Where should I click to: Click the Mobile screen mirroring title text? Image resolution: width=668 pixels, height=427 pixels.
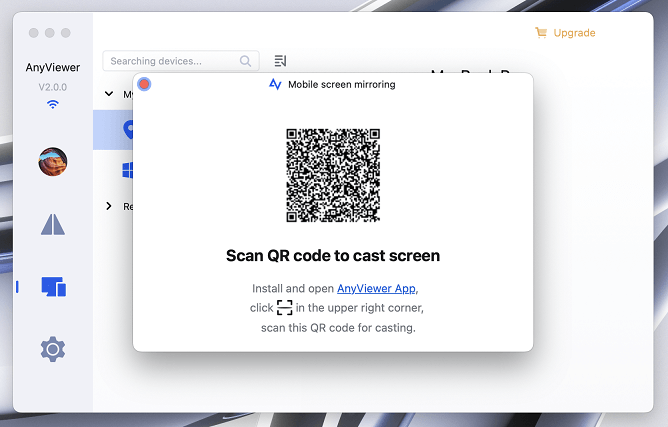point(341,85)
